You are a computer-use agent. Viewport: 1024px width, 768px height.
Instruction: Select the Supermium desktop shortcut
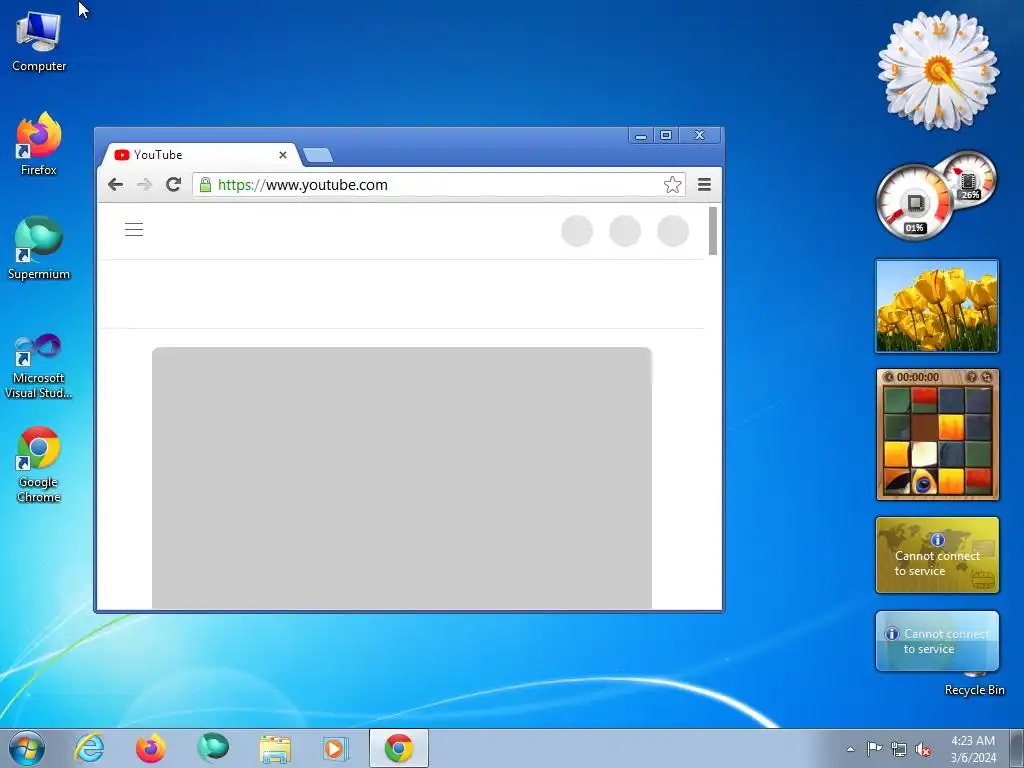[39, 248]
